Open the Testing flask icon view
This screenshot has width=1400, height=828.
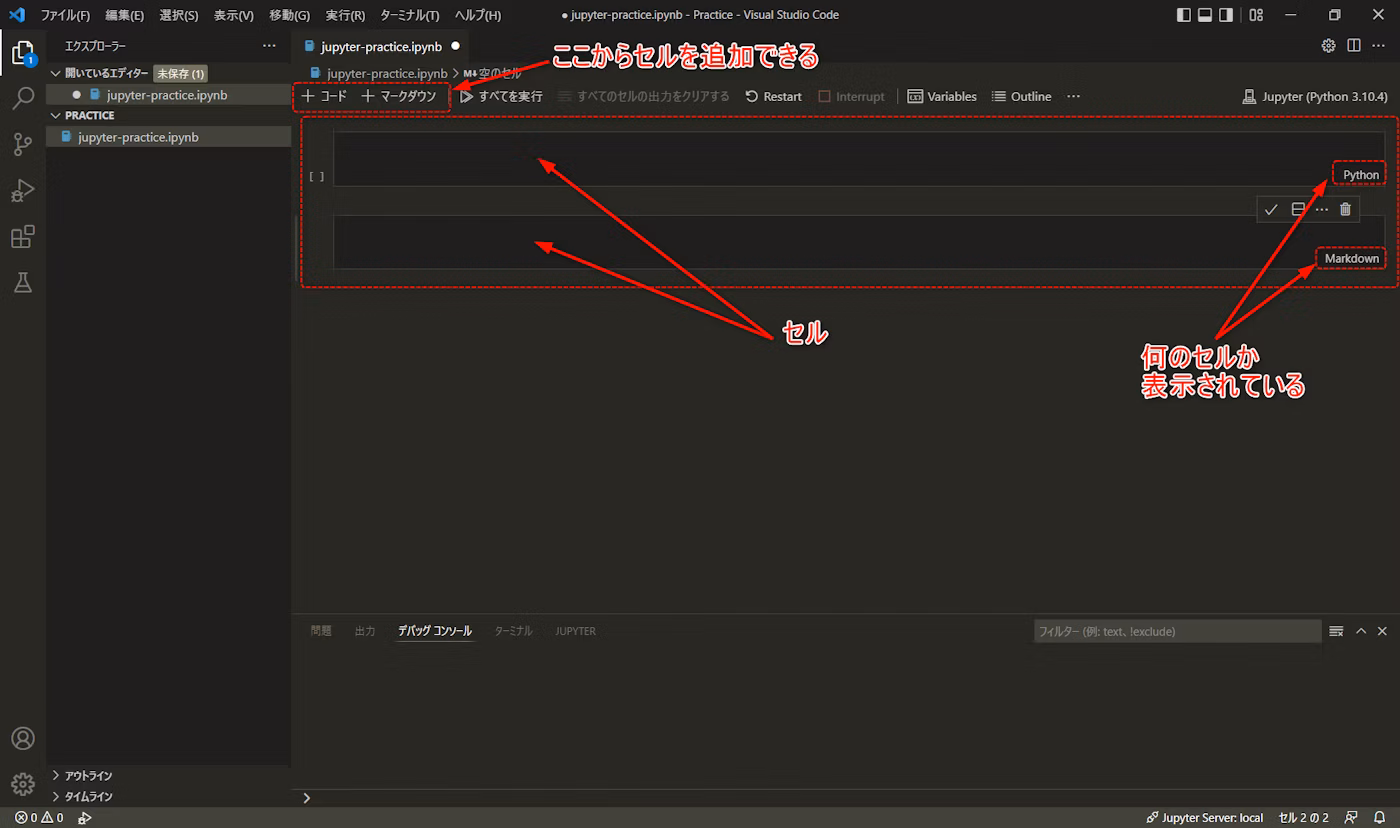(x=22, y=283)
